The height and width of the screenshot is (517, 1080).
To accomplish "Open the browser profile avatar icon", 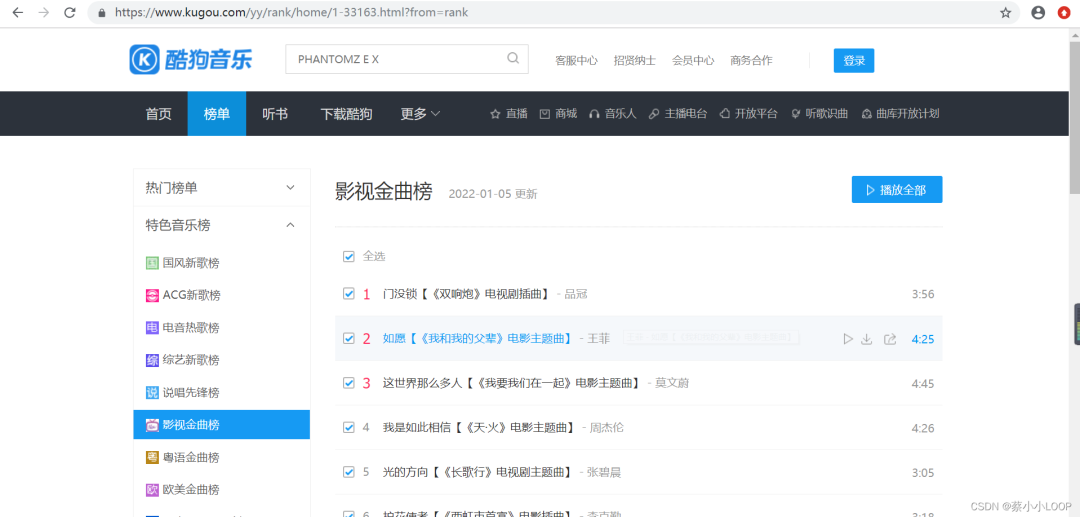I will pos(1038,12).
